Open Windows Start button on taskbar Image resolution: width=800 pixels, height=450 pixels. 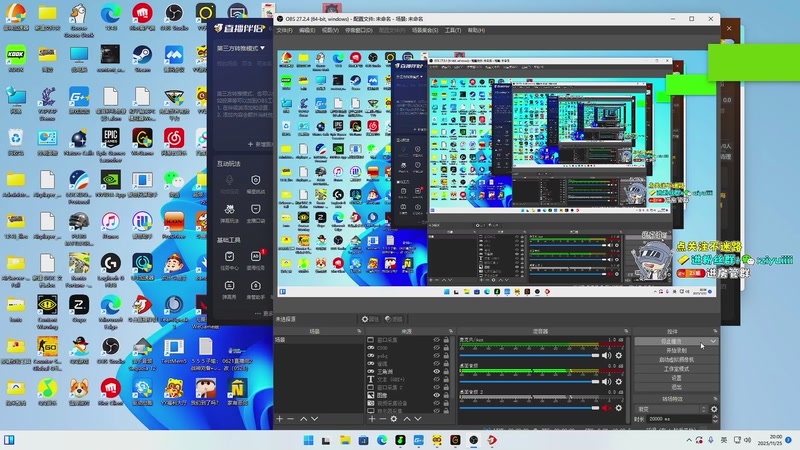pyautogui.click(x=309, y=440)
